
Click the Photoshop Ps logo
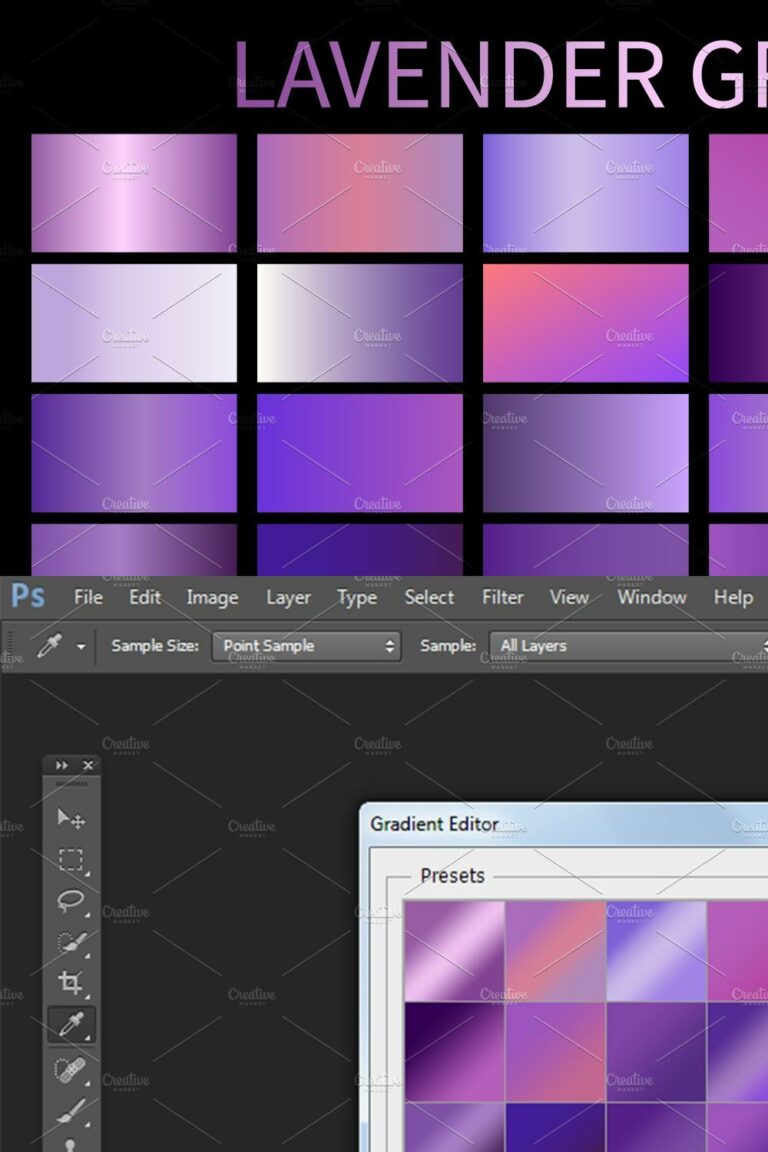[x=28, y=596]
